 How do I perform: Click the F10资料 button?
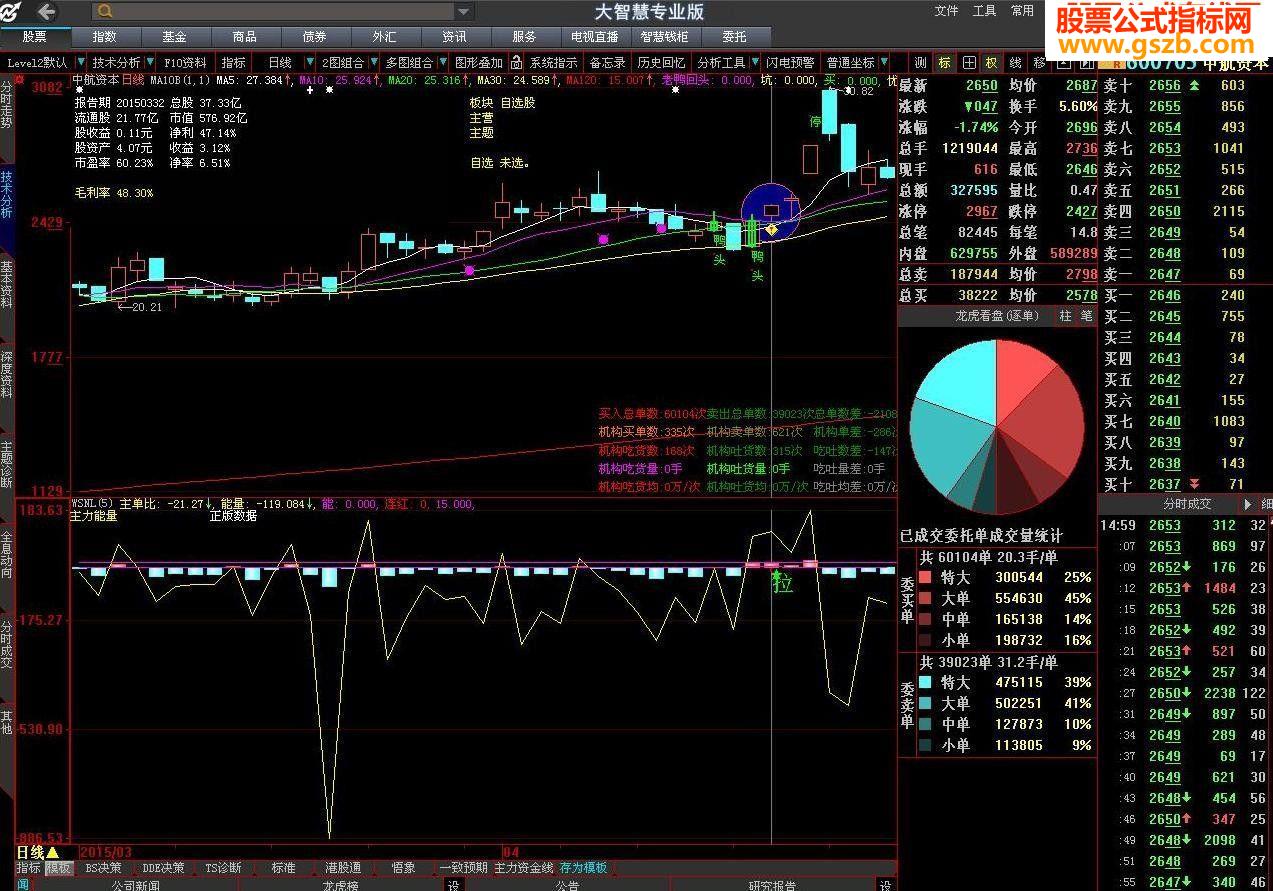point(185,62)
